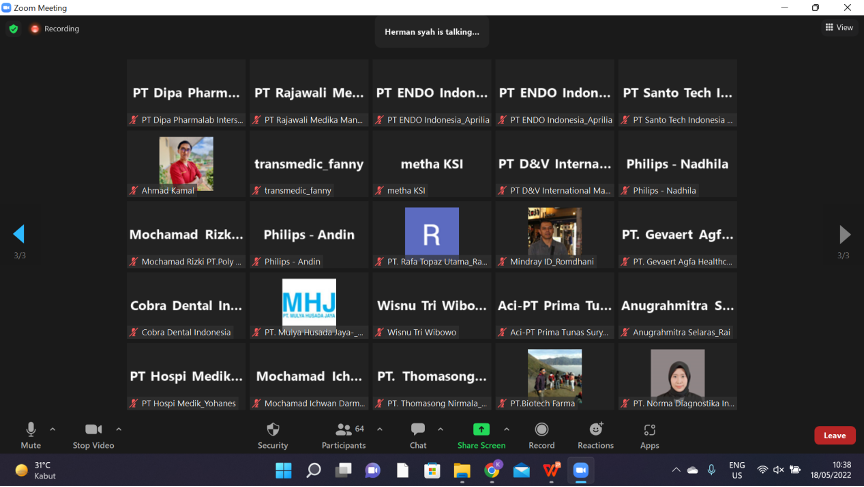Select Mindray ID_Romdhani's photo tile
864x487 pixels.
pyautogui.click(x=555, y=235)
